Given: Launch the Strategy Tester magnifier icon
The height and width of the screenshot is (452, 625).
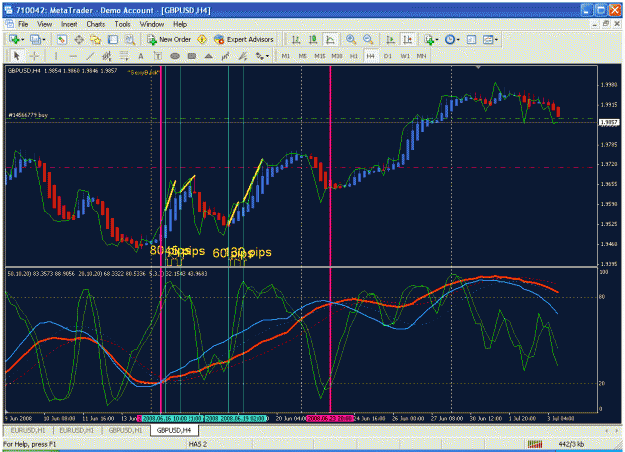Looking at the screenshot, I should coord(130,39).
